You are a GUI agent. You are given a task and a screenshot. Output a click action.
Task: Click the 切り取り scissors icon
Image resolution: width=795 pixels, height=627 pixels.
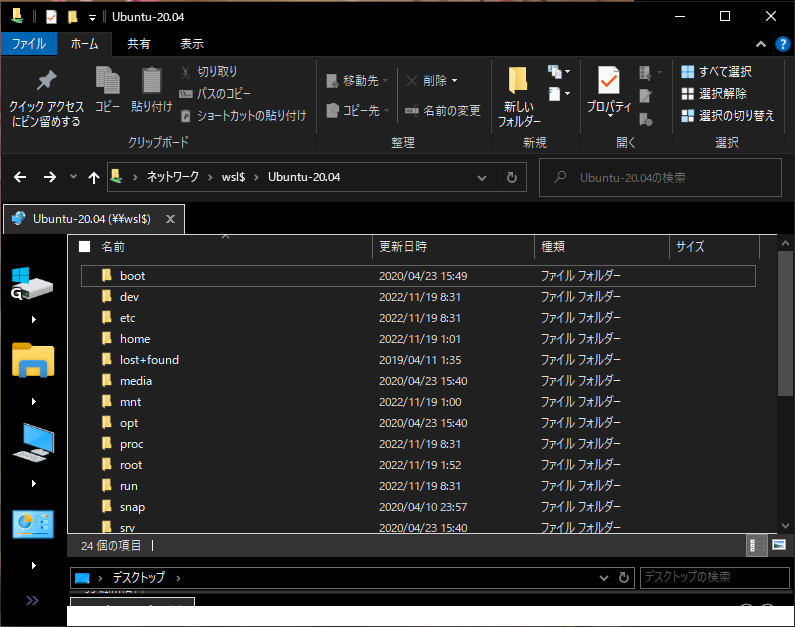tap(186, 72)
